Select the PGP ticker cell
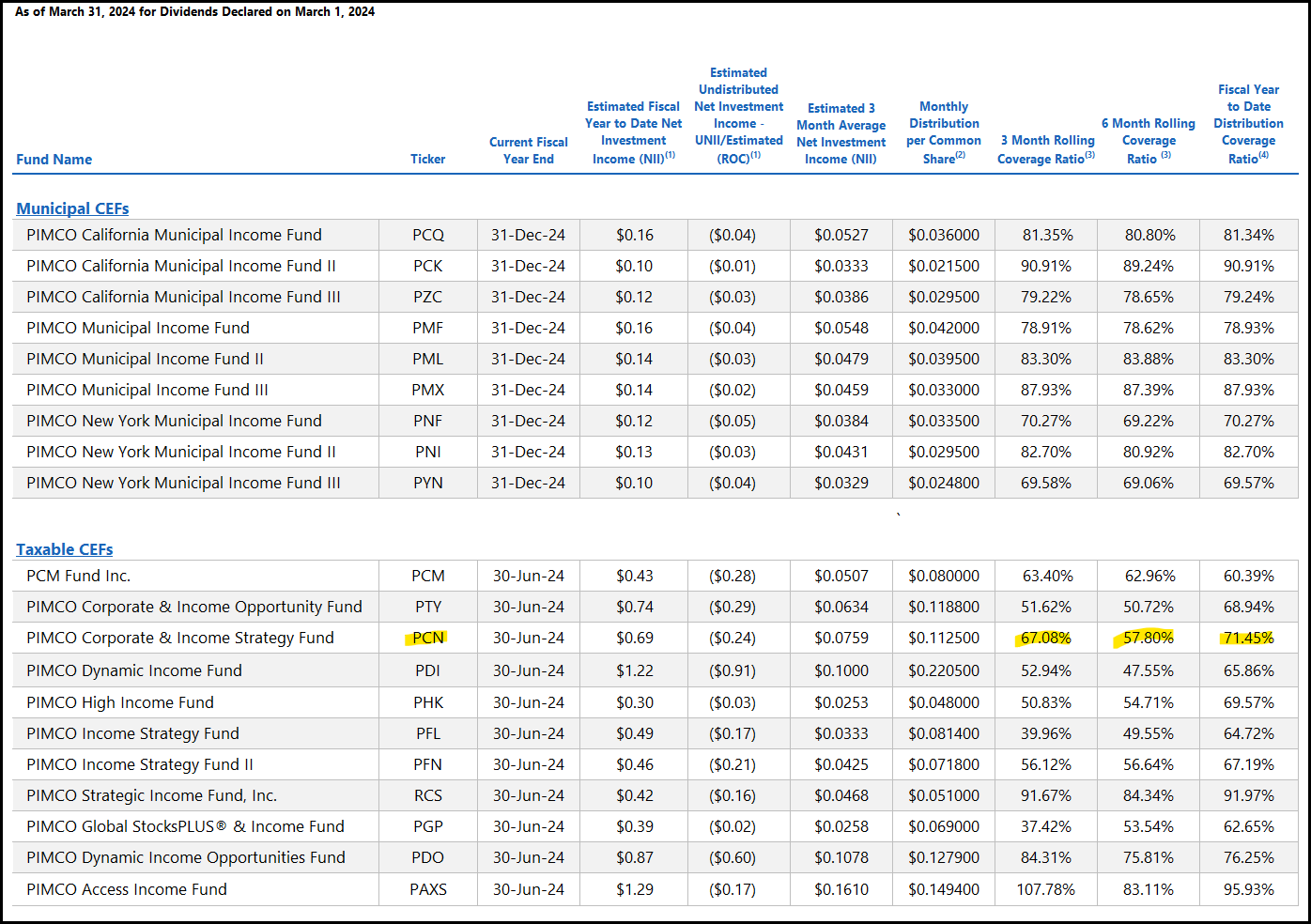This screenshot has height=924, width=1311. (x=428, y=826)
